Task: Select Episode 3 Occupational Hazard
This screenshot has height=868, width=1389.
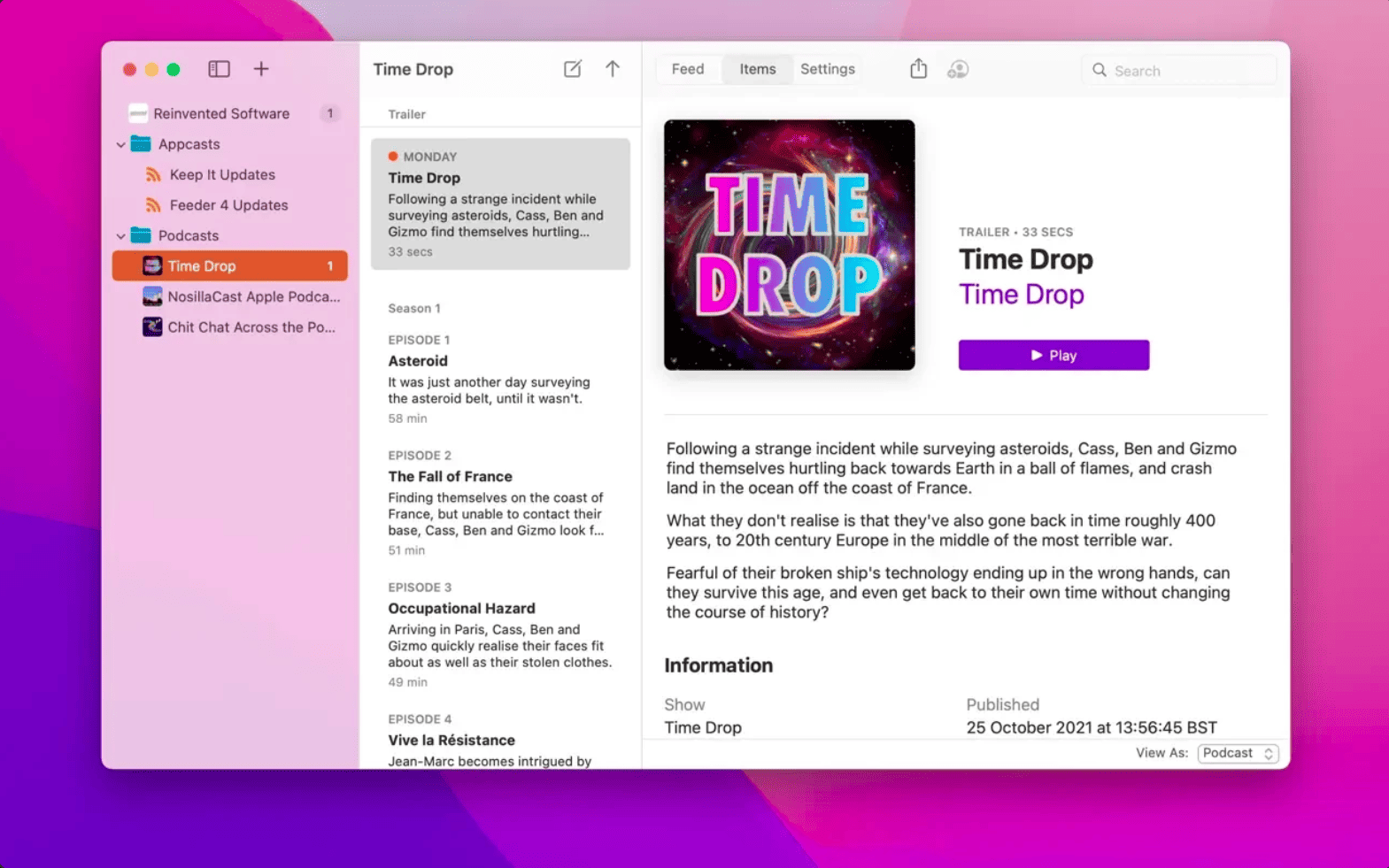Action: (500, 634)
